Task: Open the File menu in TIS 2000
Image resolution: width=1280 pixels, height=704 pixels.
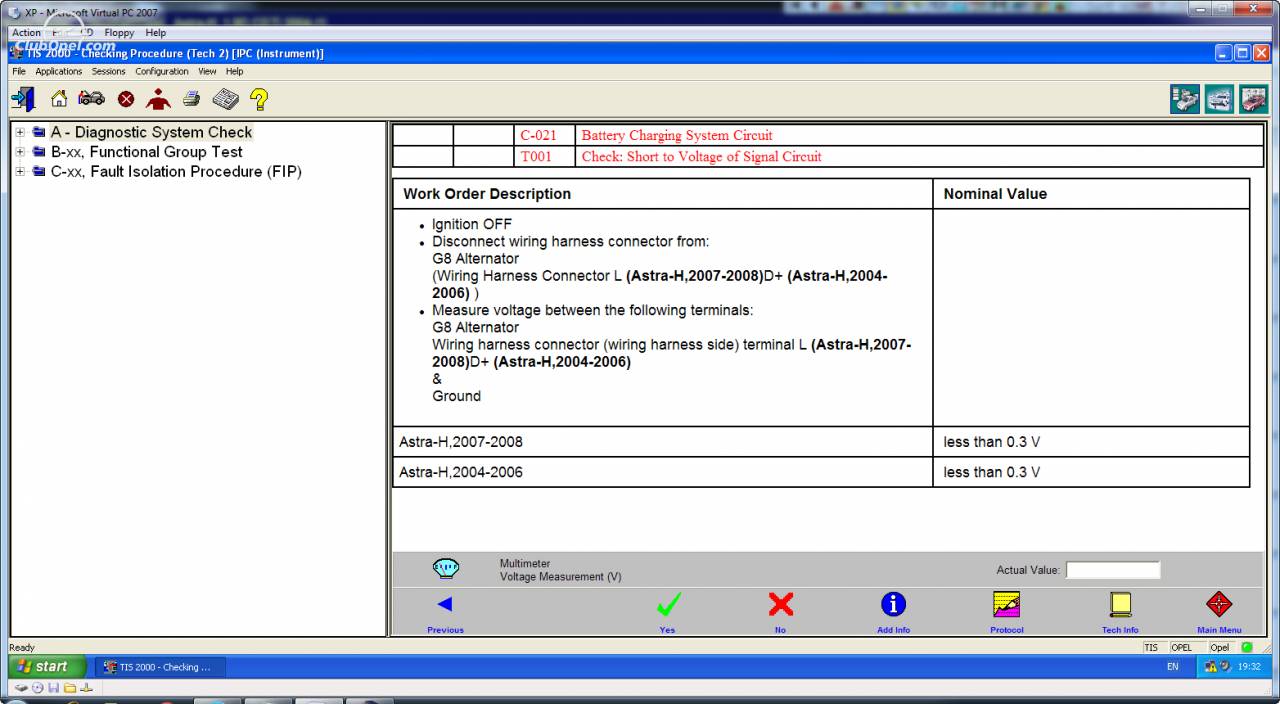Action: [19, 72]
